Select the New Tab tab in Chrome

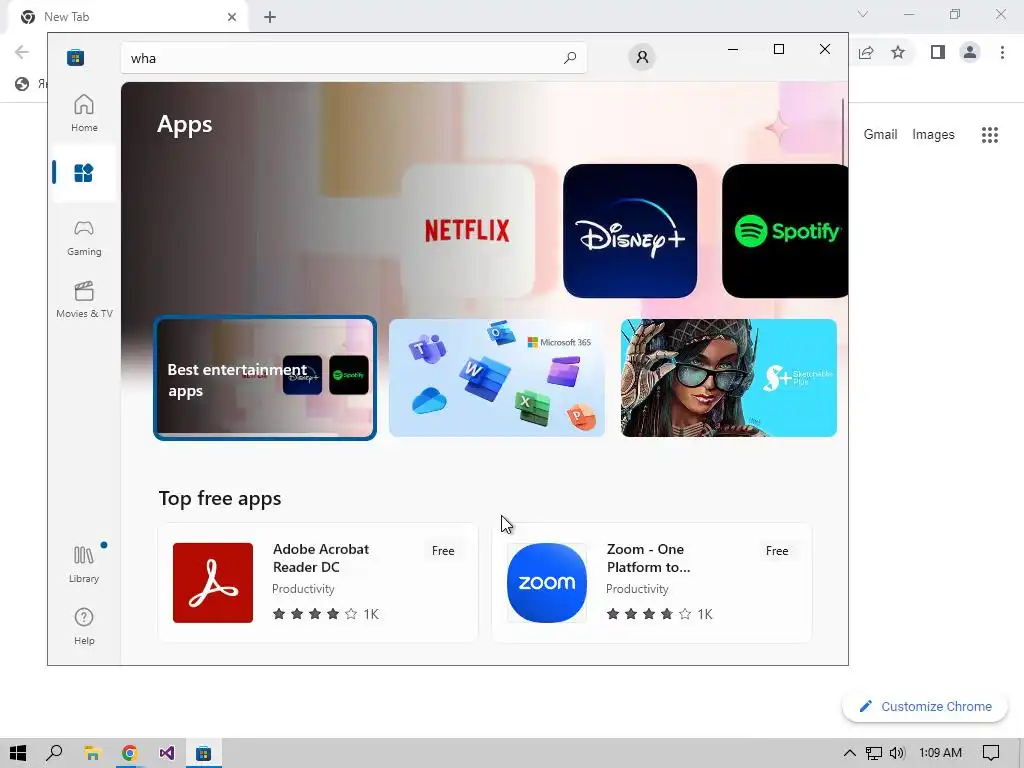coord(128,17)
